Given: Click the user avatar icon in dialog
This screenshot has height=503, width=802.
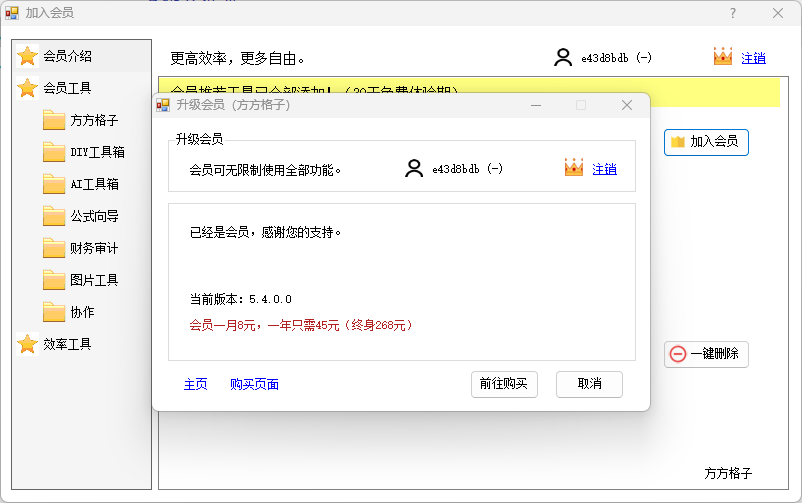Looking at the screenshot, I should (x=414, y=169).
